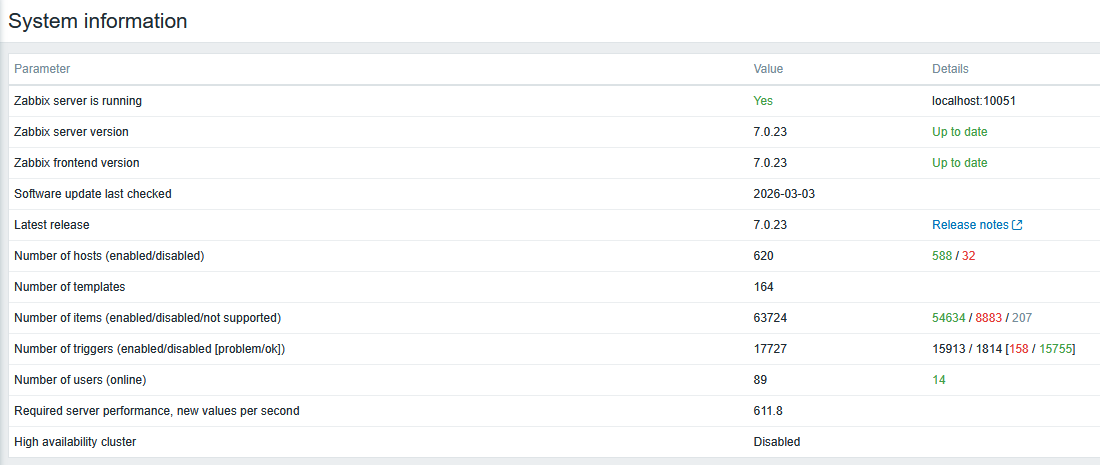
Task: Click the Value column header
Action: [x=768, y=69]
